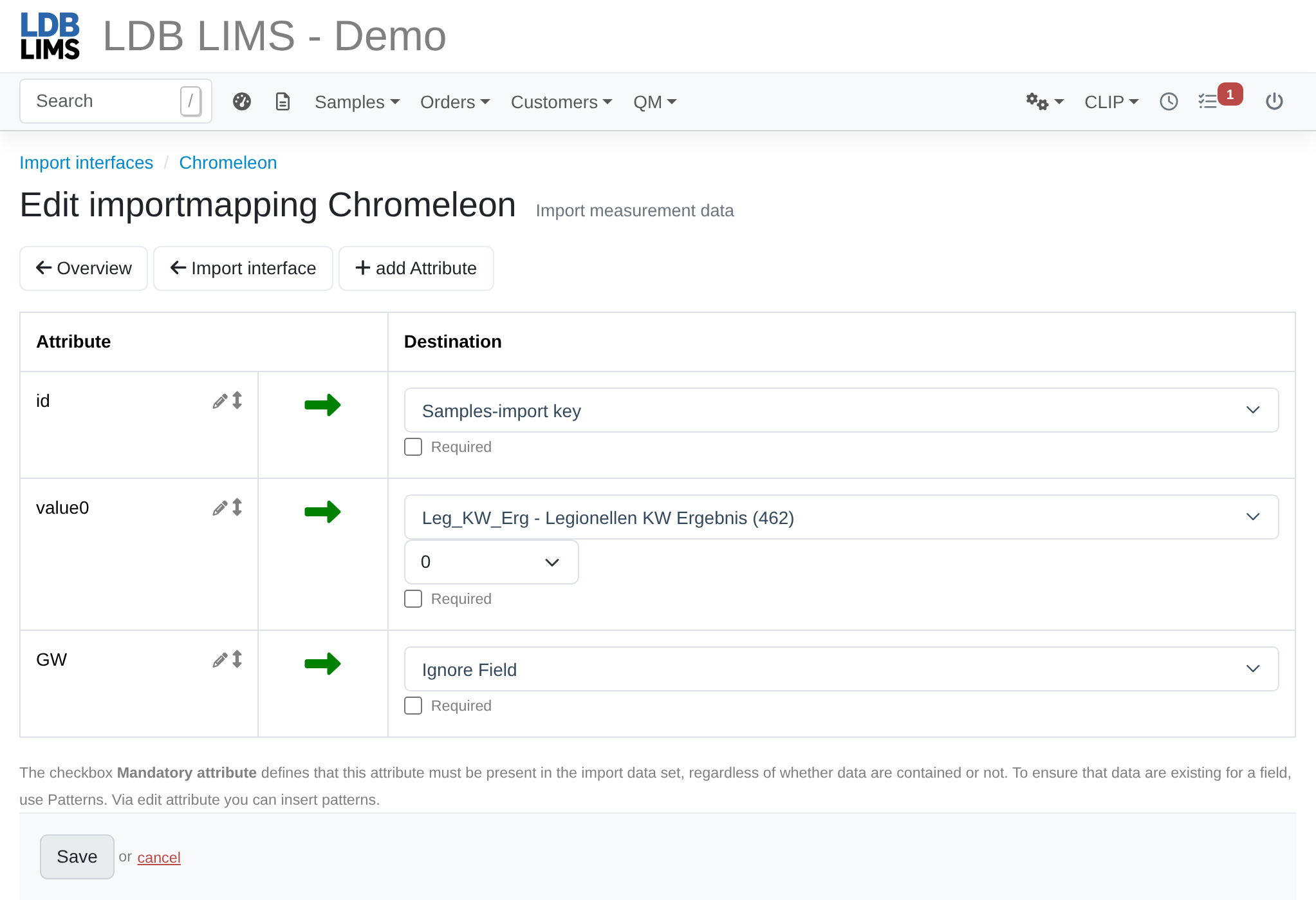Go back to Overview
This screenshot has width=1316, height=900.
click(x=84, y=268)
